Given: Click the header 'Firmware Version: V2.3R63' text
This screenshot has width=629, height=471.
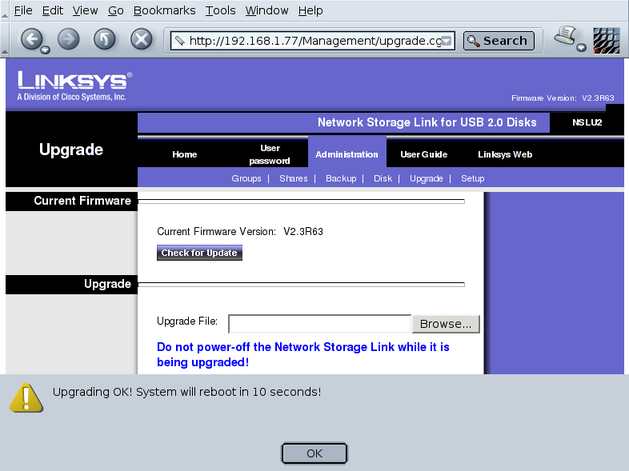Looking at the screenshot, I should point(562,98).
